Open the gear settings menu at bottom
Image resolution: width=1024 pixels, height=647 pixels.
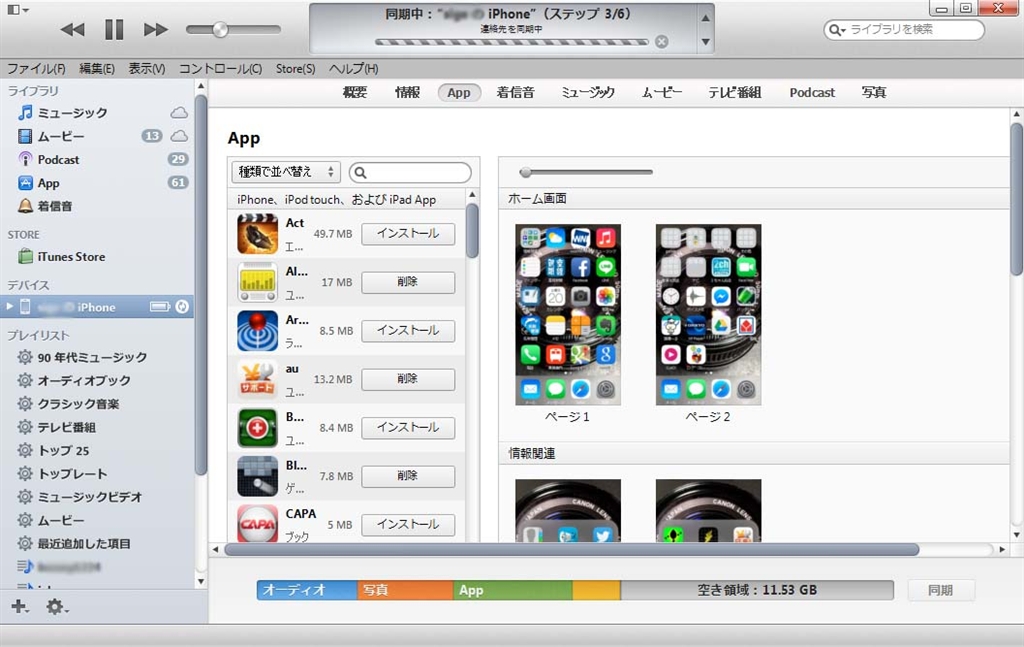pos(56,607)
